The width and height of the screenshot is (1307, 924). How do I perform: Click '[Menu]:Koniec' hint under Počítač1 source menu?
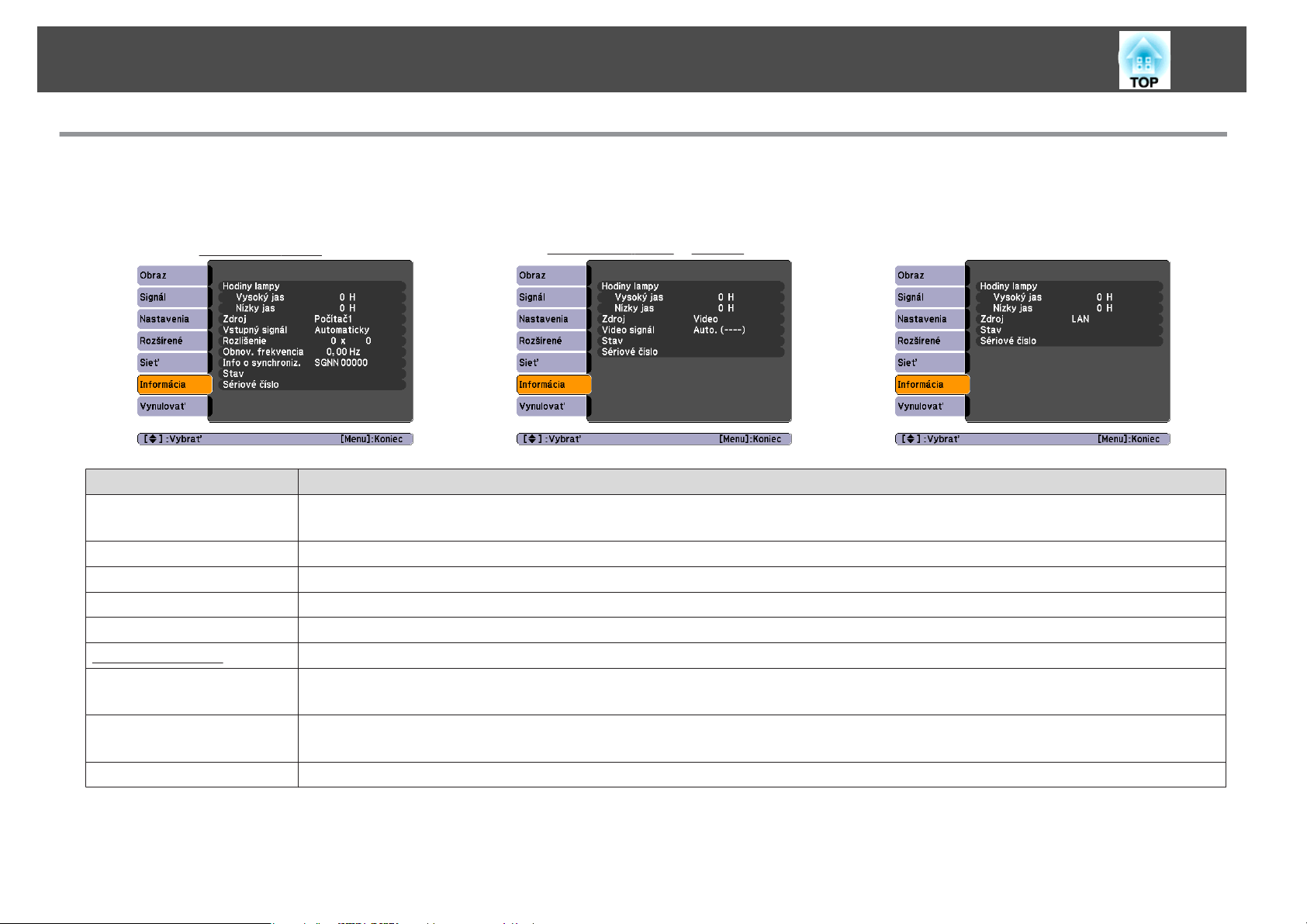[x=372, y=439]
